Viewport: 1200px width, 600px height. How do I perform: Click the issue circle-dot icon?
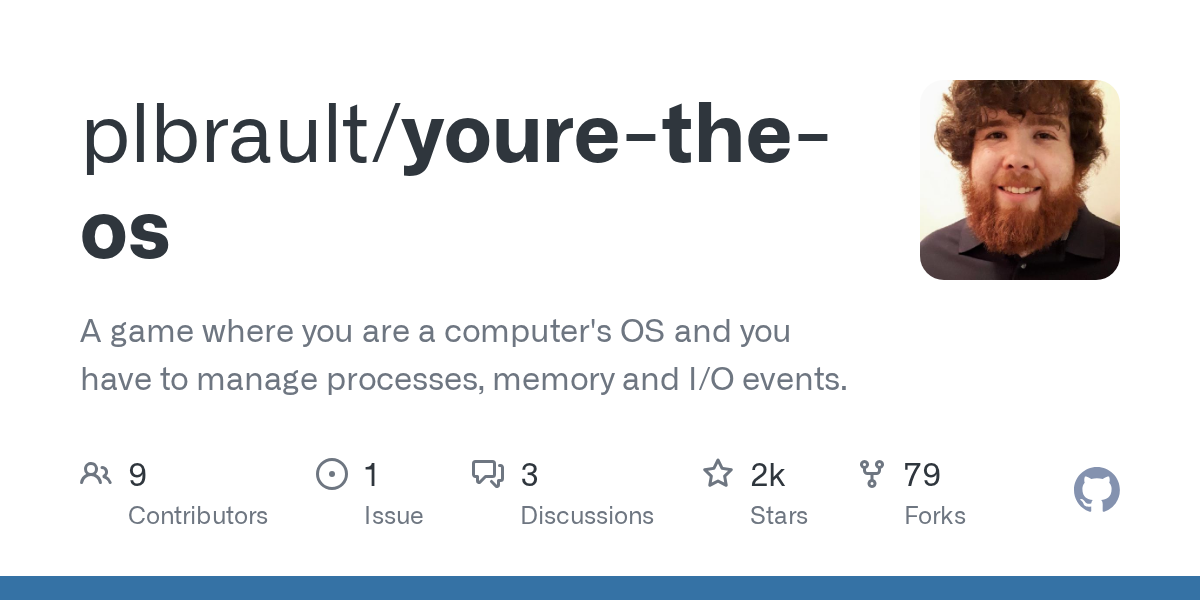click(x=331, y=474)
